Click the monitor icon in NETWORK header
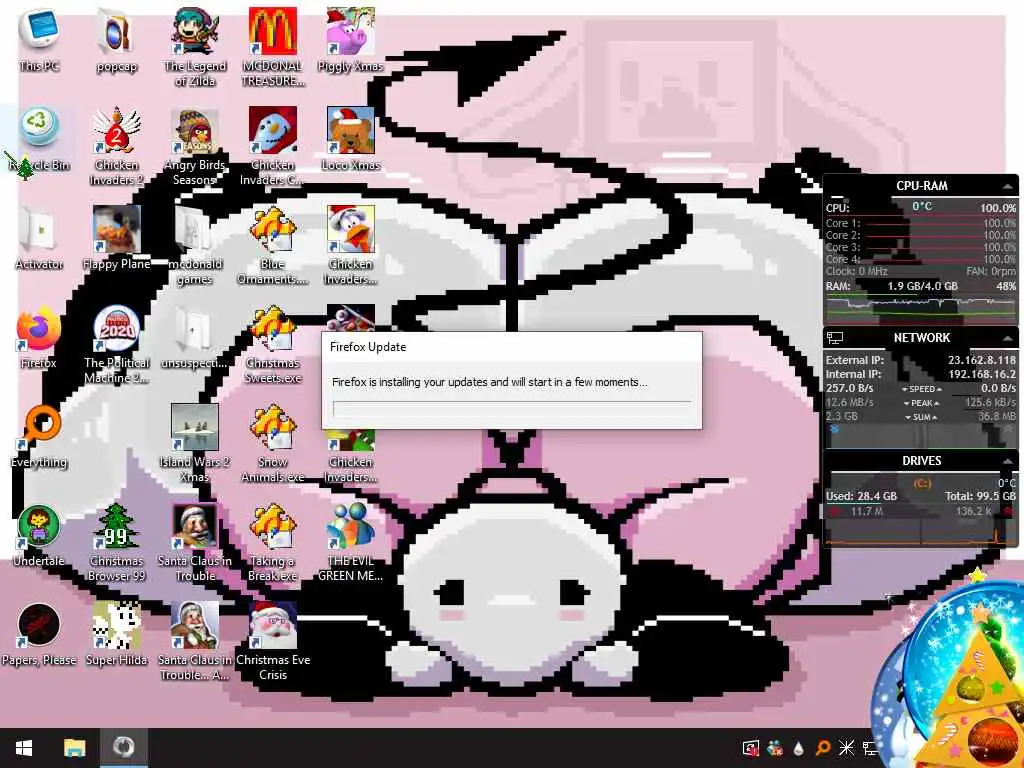The height and width of the screenshot is (768, 1024). pyautogui.click(x=835, y=338)
